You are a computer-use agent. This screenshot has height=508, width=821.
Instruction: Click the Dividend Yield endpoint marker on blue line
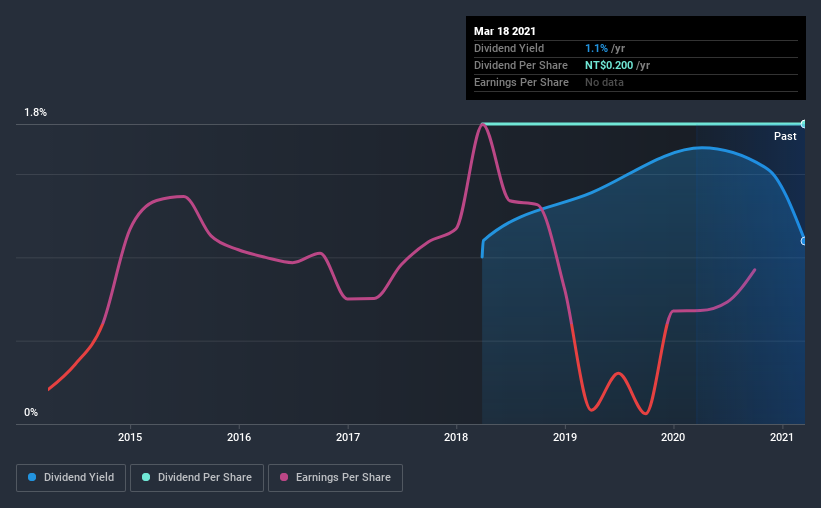coord(803,241)
